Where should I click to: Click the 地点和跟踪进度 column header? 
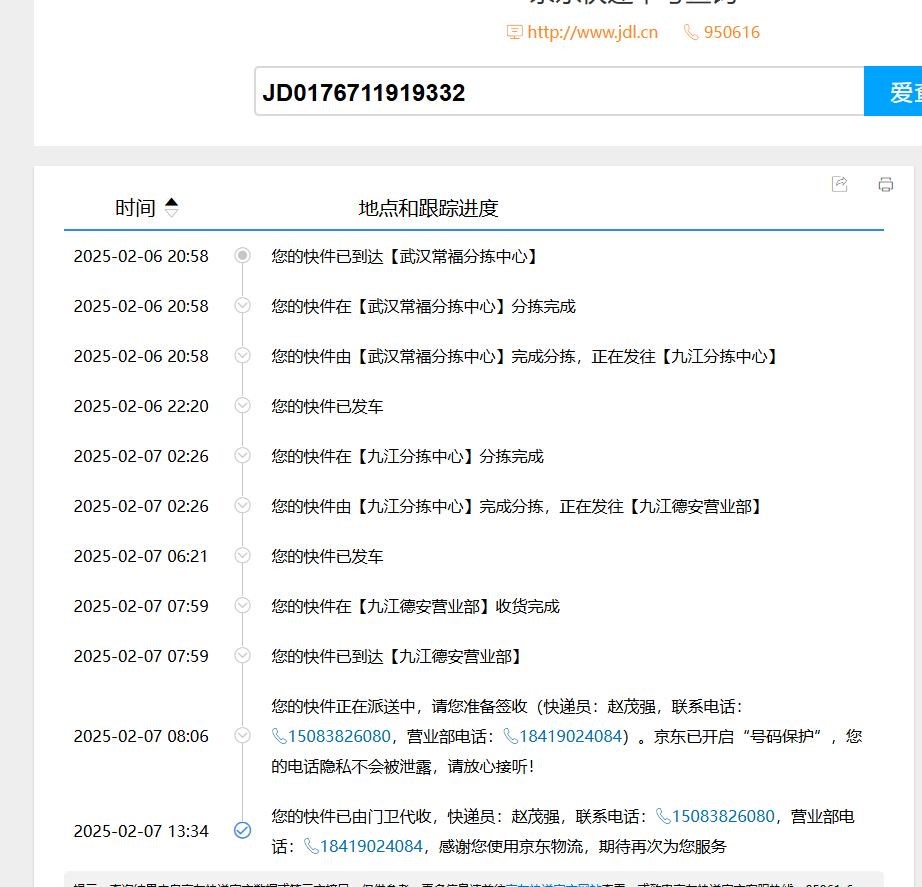(x=429, y=208)
